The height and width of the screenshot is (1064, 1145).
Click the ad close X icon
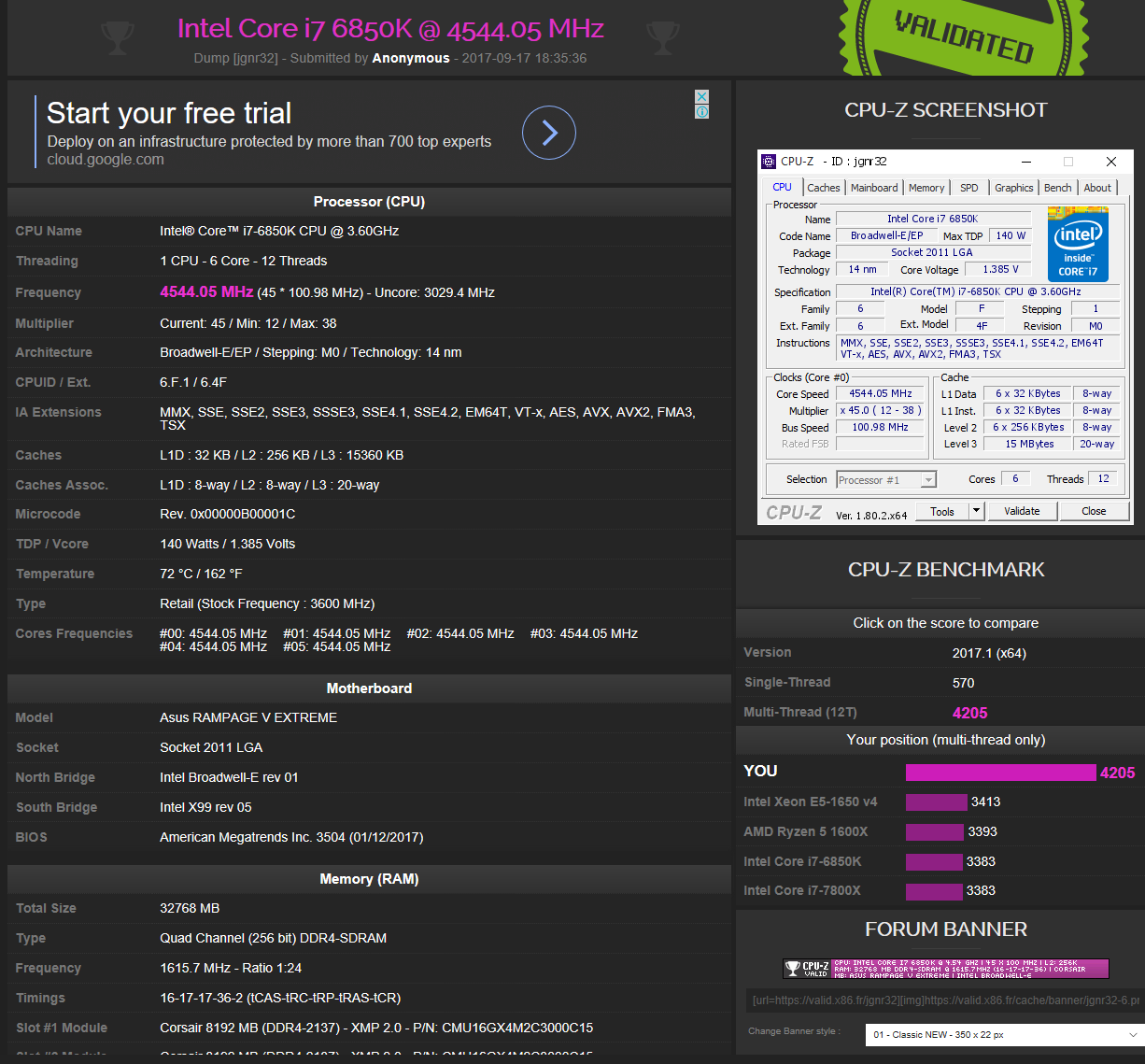pyautogui.click(x=701, y=97)
